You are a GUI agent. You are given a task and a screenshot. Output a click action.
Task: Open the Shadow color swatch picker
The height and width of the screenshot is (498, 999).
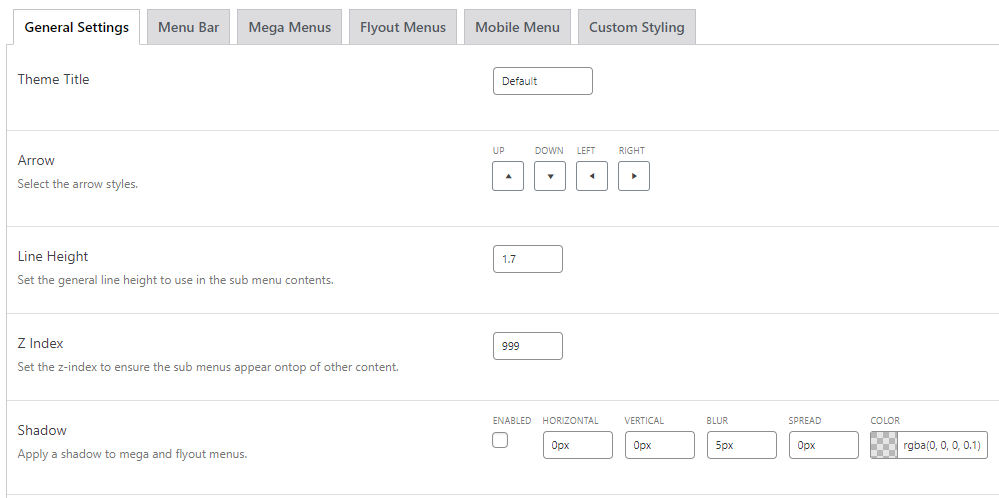(x=884, y=445)
